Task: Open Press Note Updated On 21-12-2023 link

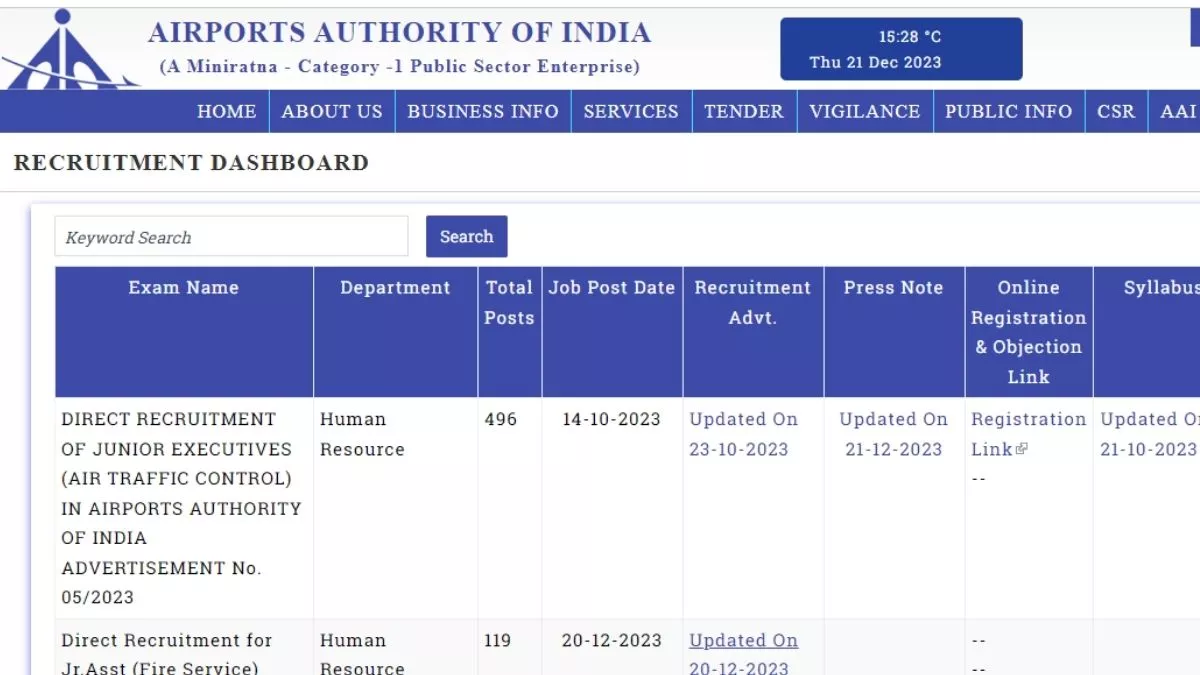Action: pos(893,434)
